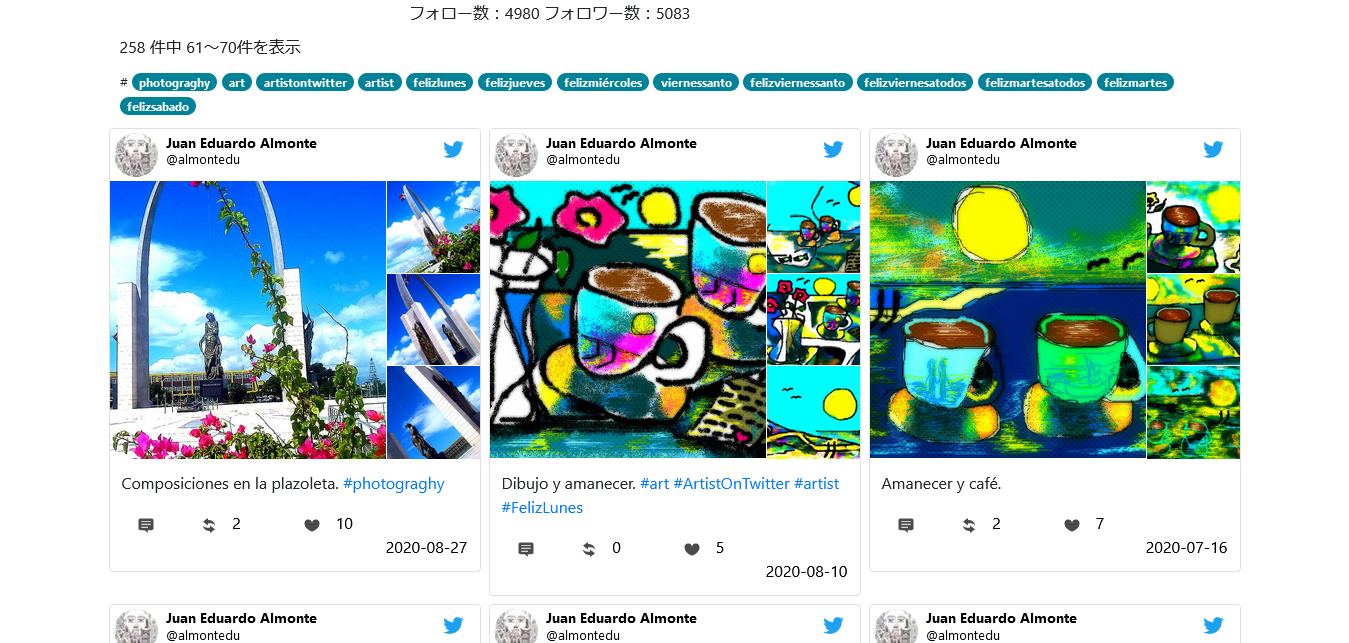The image size is (1349, 643).
Task: Click retweet icon on Amanecer y café post
Action: click(969, 525)
